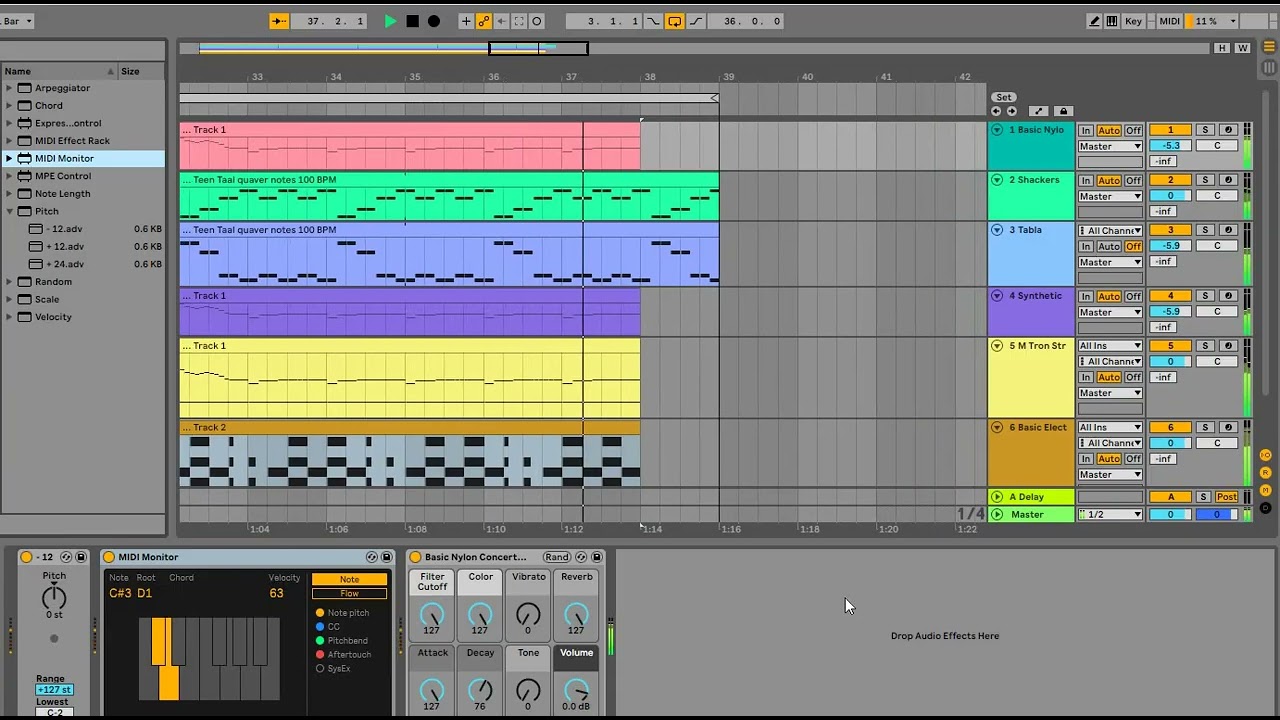Click hot-swap icon on MIDI Monitor device

pyautogui.click(x=372, y=557)
